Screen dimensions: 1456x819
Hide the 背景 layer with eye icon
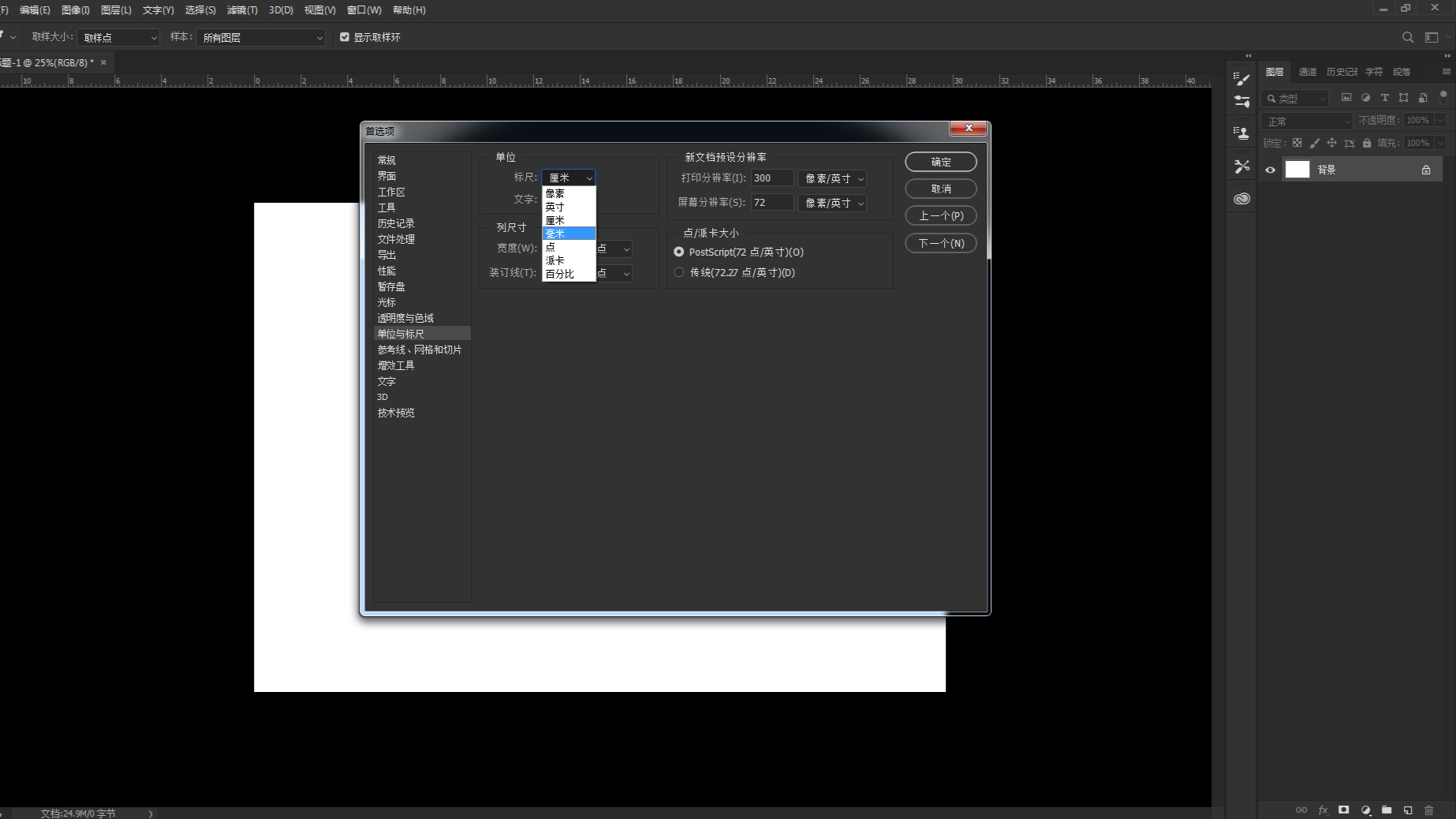click(x=1270, y=170)
